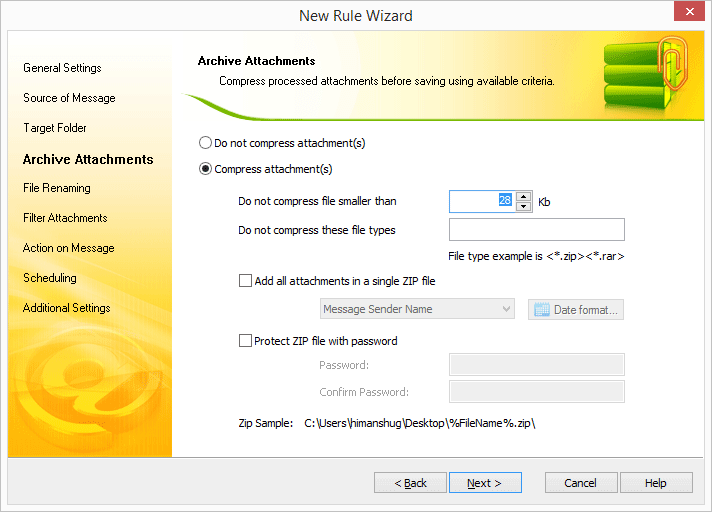The width and height of the screenshot is (712, 512).
Task: Select Do not compress attachment(s) option
Action: [x=206, y=143]
